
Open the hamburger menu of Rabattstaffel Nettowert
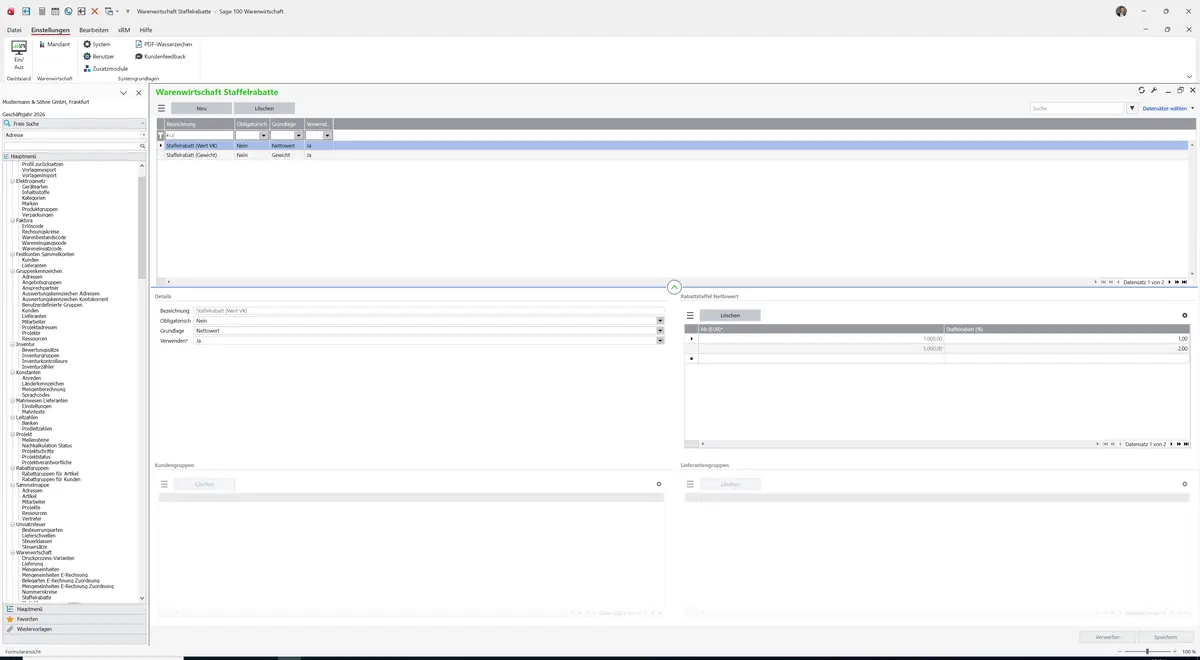click(x=690, y=315)
